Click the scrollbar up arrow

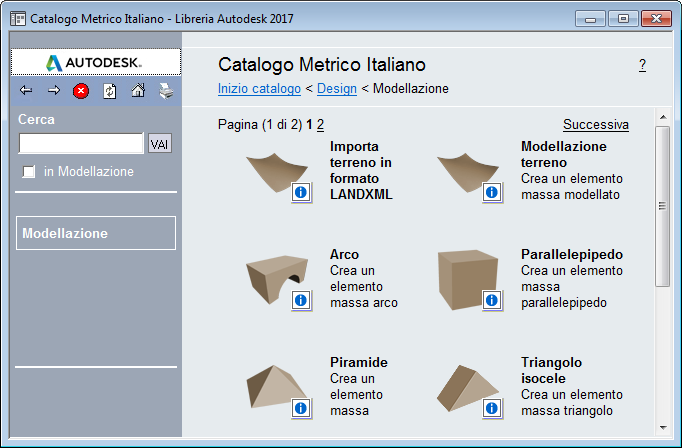point(663,117)
